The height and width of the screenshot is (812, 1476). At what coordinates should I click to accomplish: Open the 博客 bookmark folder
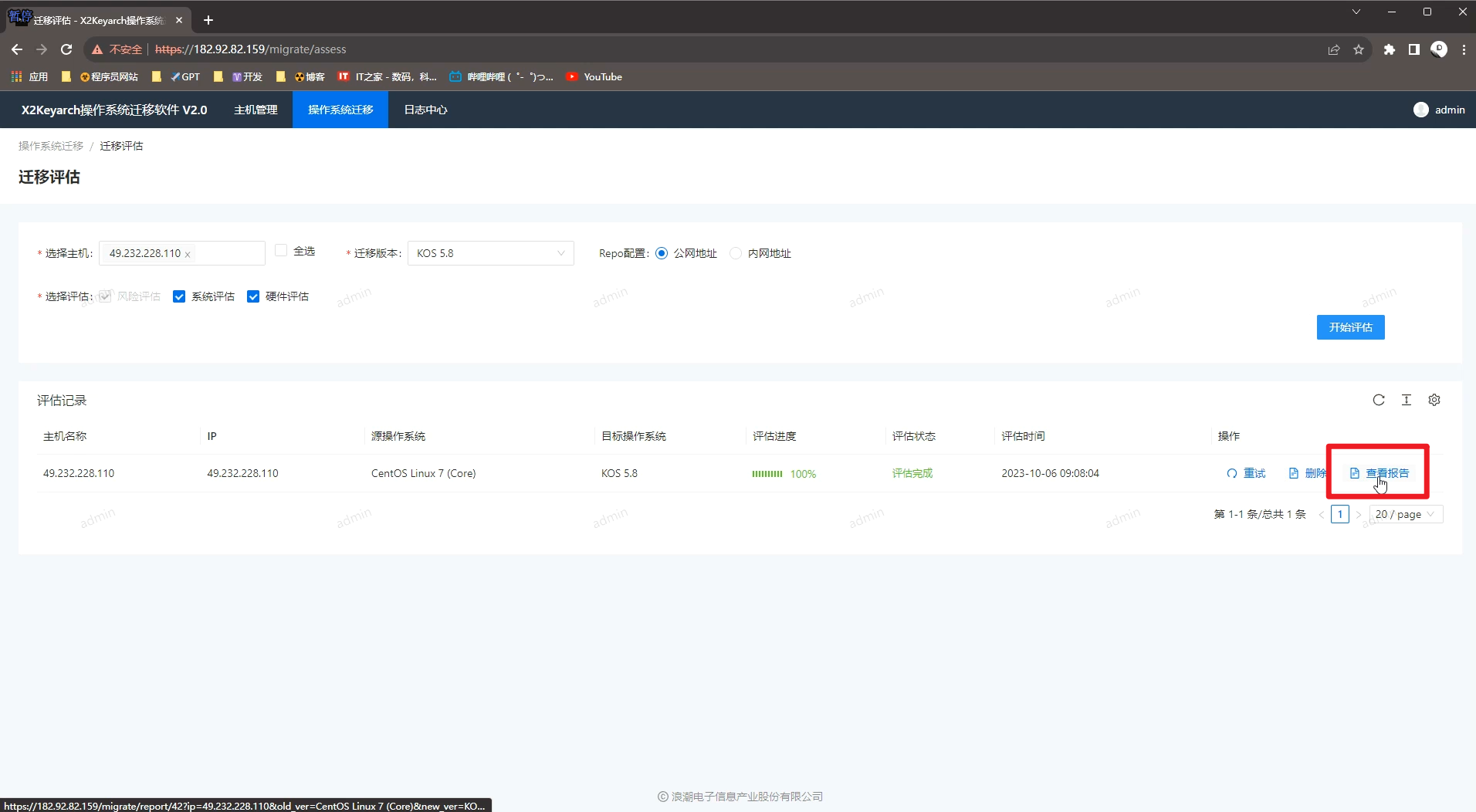click(x=300, y=76)
